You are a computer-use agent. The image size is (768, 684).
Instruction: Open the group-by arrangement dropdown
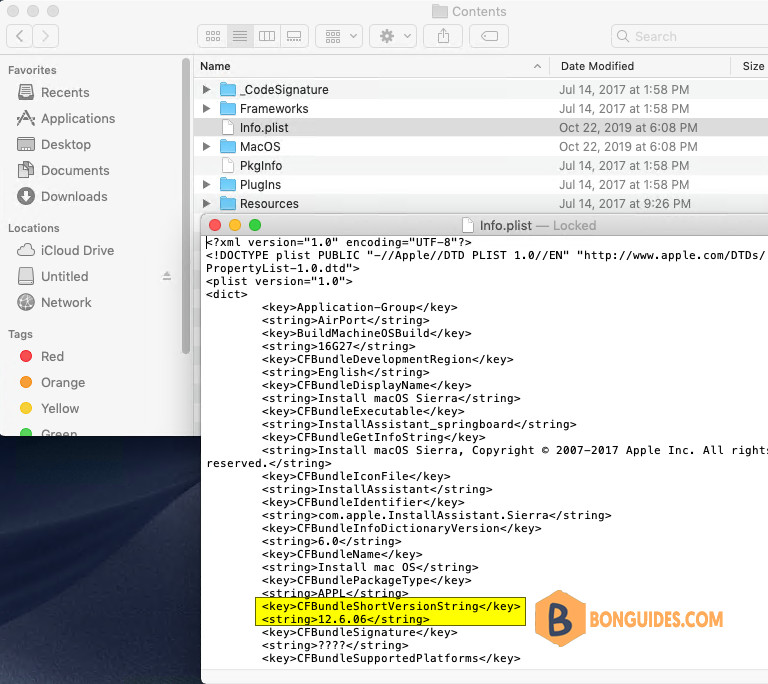tap(339, 36)
